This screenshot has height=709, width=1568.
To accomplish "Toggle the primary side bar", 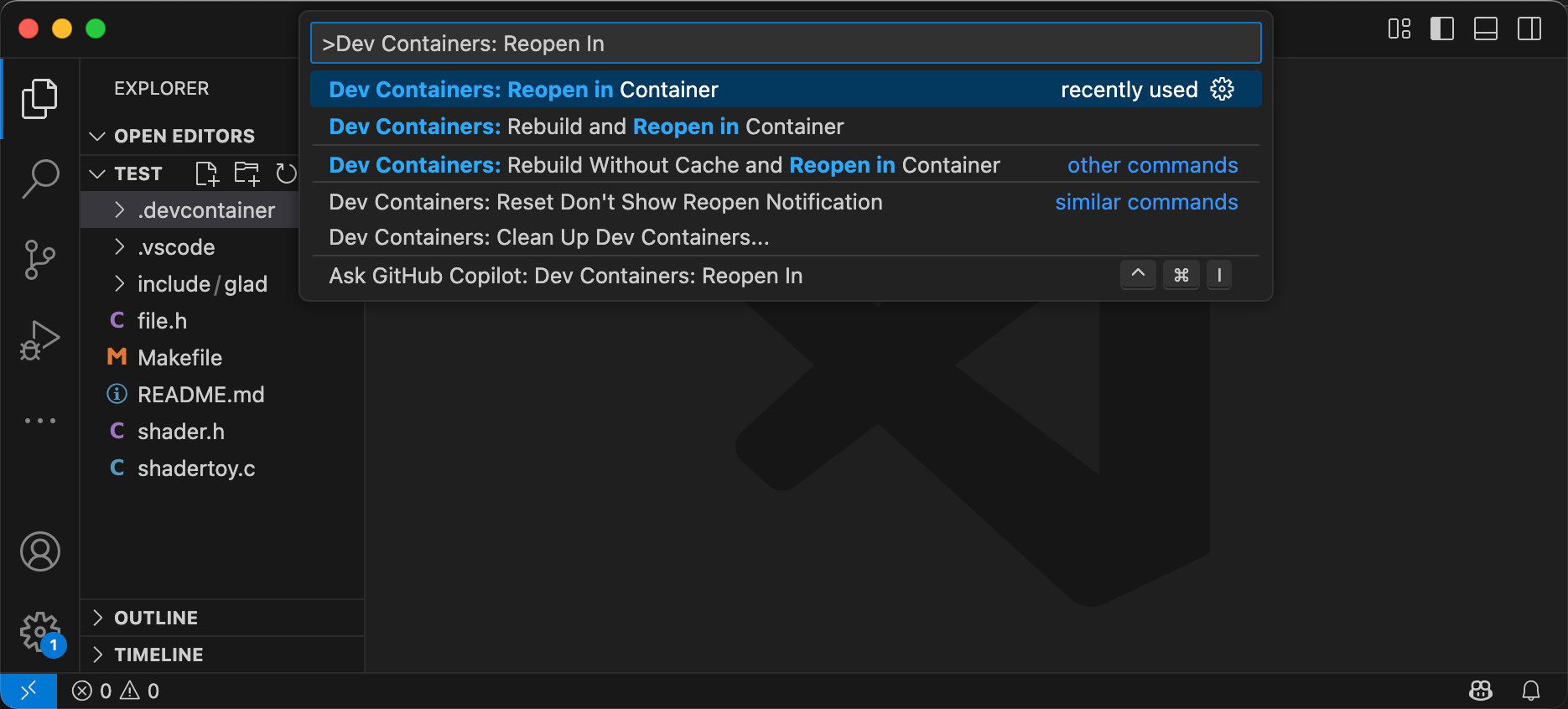I will coord(1441,29).
